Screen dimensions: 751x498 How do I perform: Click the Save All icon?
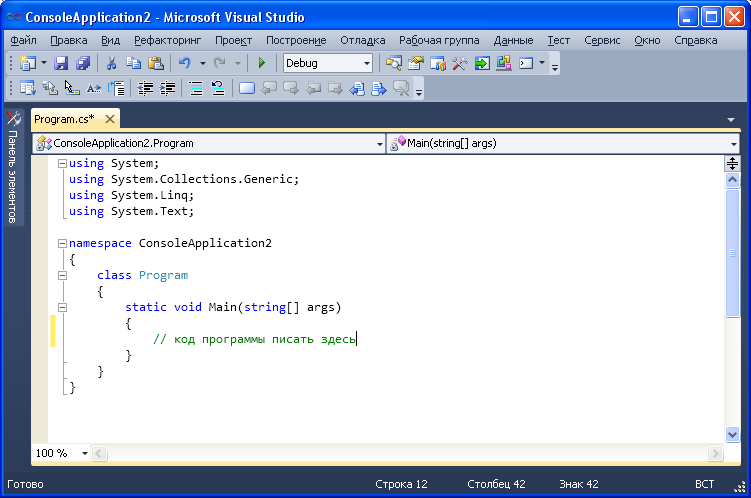coord(83,63)
